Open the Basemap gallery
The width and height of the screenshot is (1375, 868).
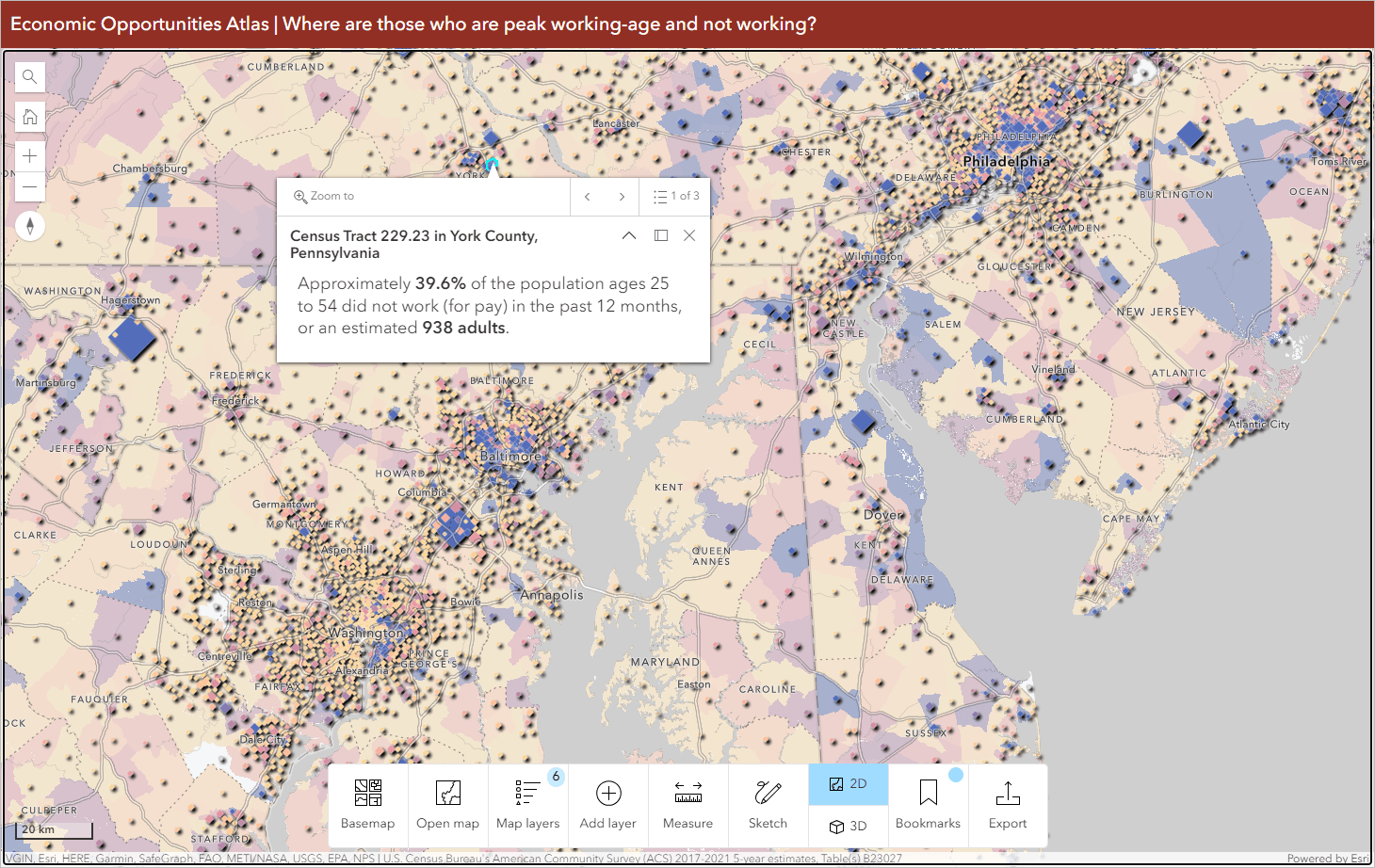367,805
